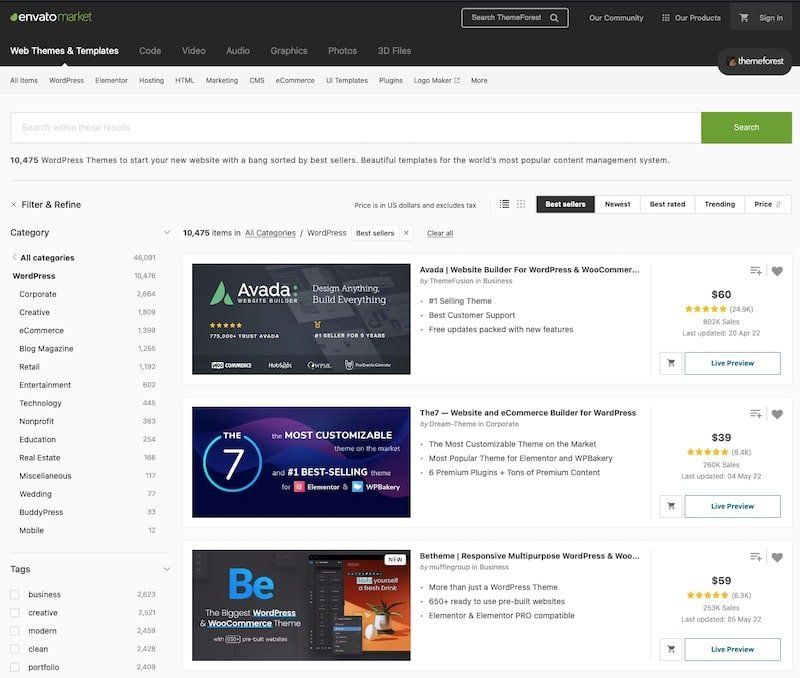Sort results by Trending

[720, 204]
